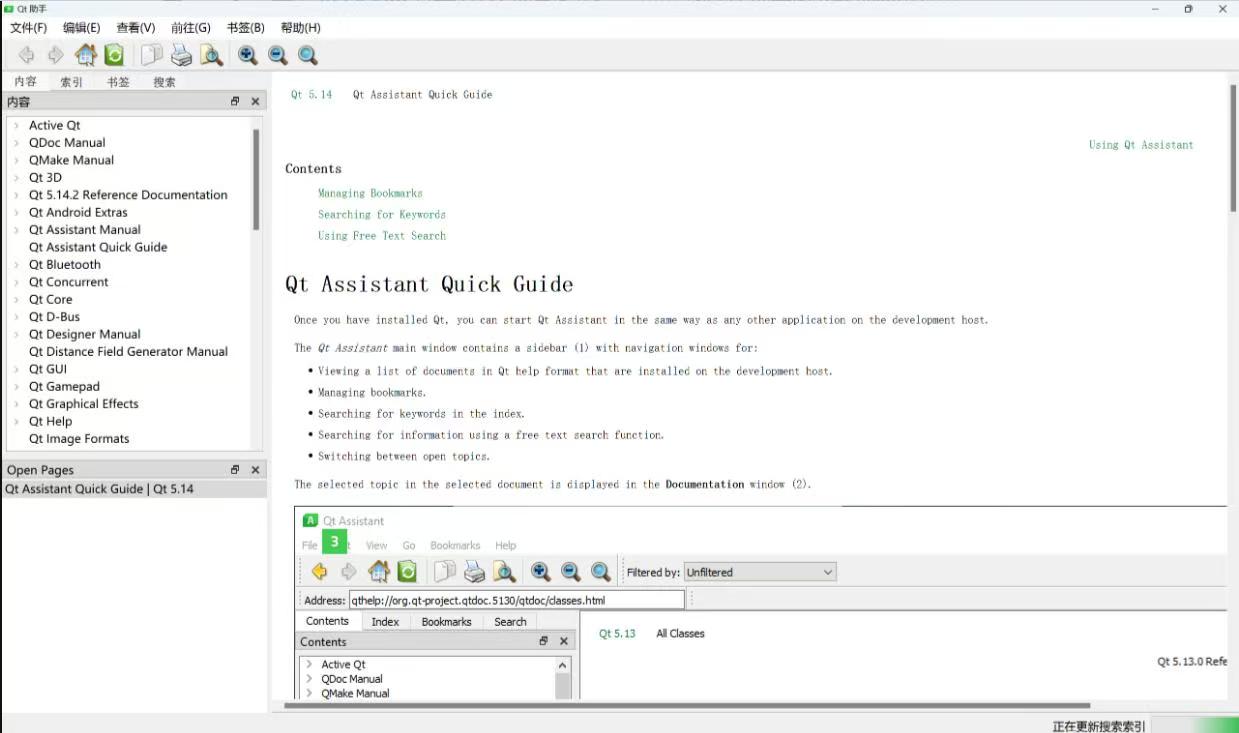Jump to Managing Bookmarks section
Image resolution: width=1239 pixels, height=733 pixels.
pyautogui.click(x=370, y=193)
